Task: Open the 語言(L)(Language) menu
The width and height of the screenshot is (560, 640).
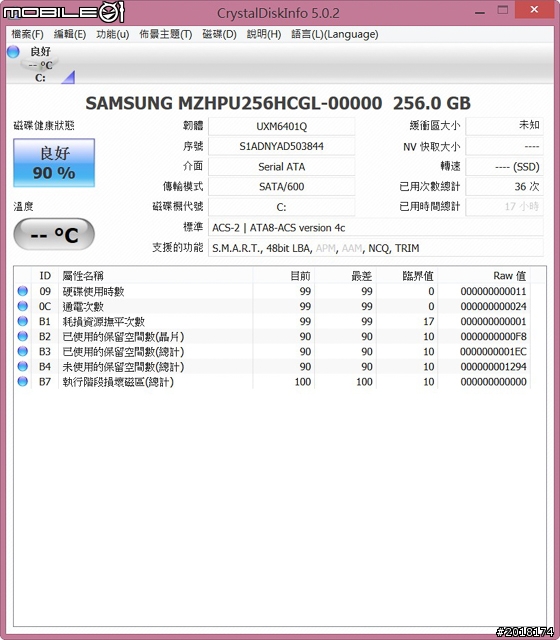Action: tap(335, 34)
